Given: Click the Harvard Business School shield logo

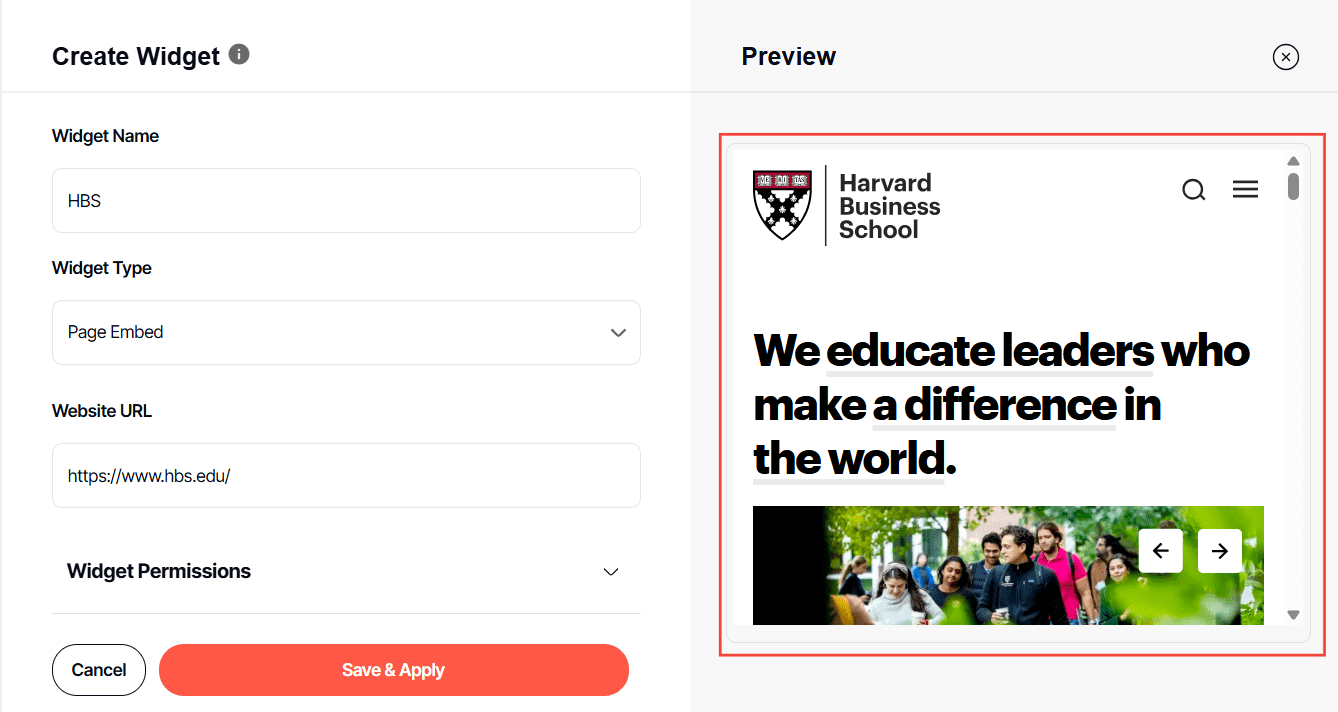Looking at the screenshot, I should pyautogui.click(x=781, y=204).
